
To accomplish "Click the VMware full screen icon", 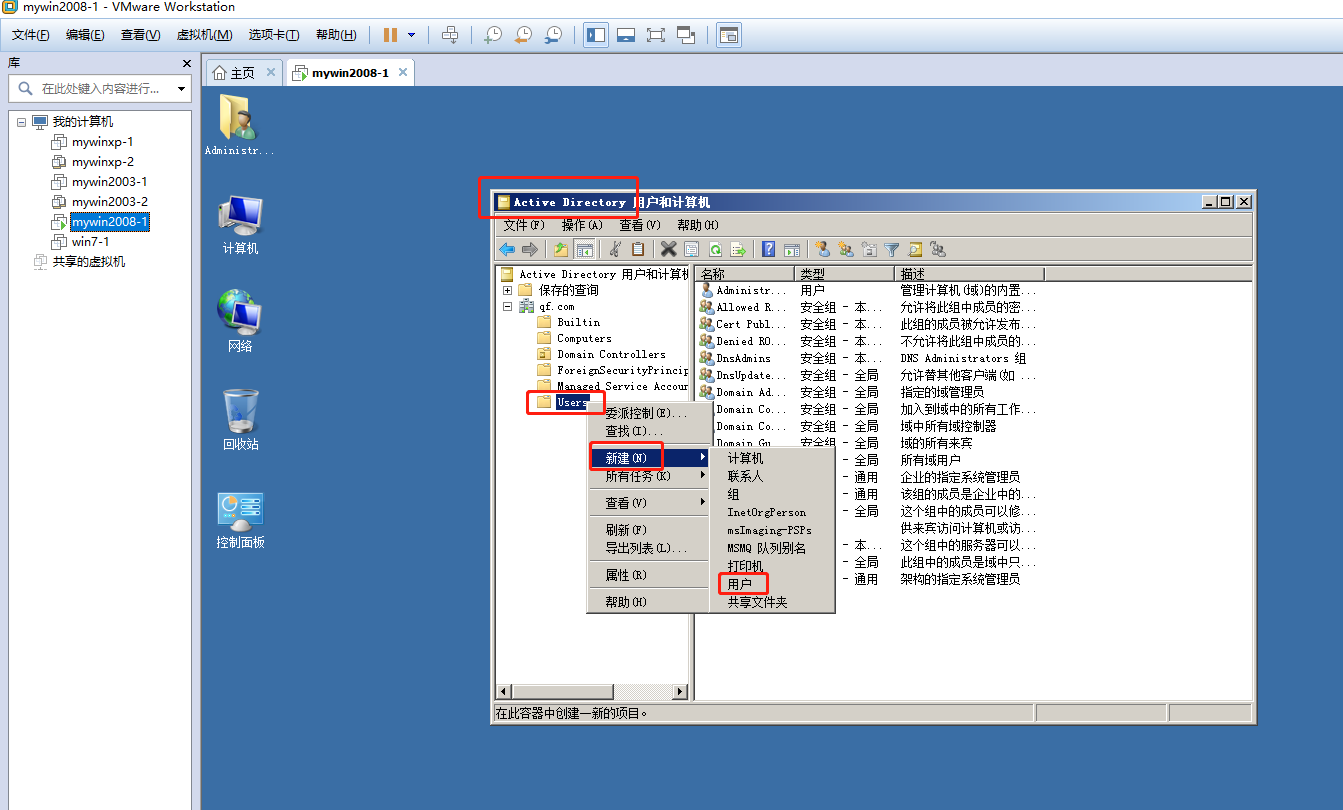I will tap(656, 34).
